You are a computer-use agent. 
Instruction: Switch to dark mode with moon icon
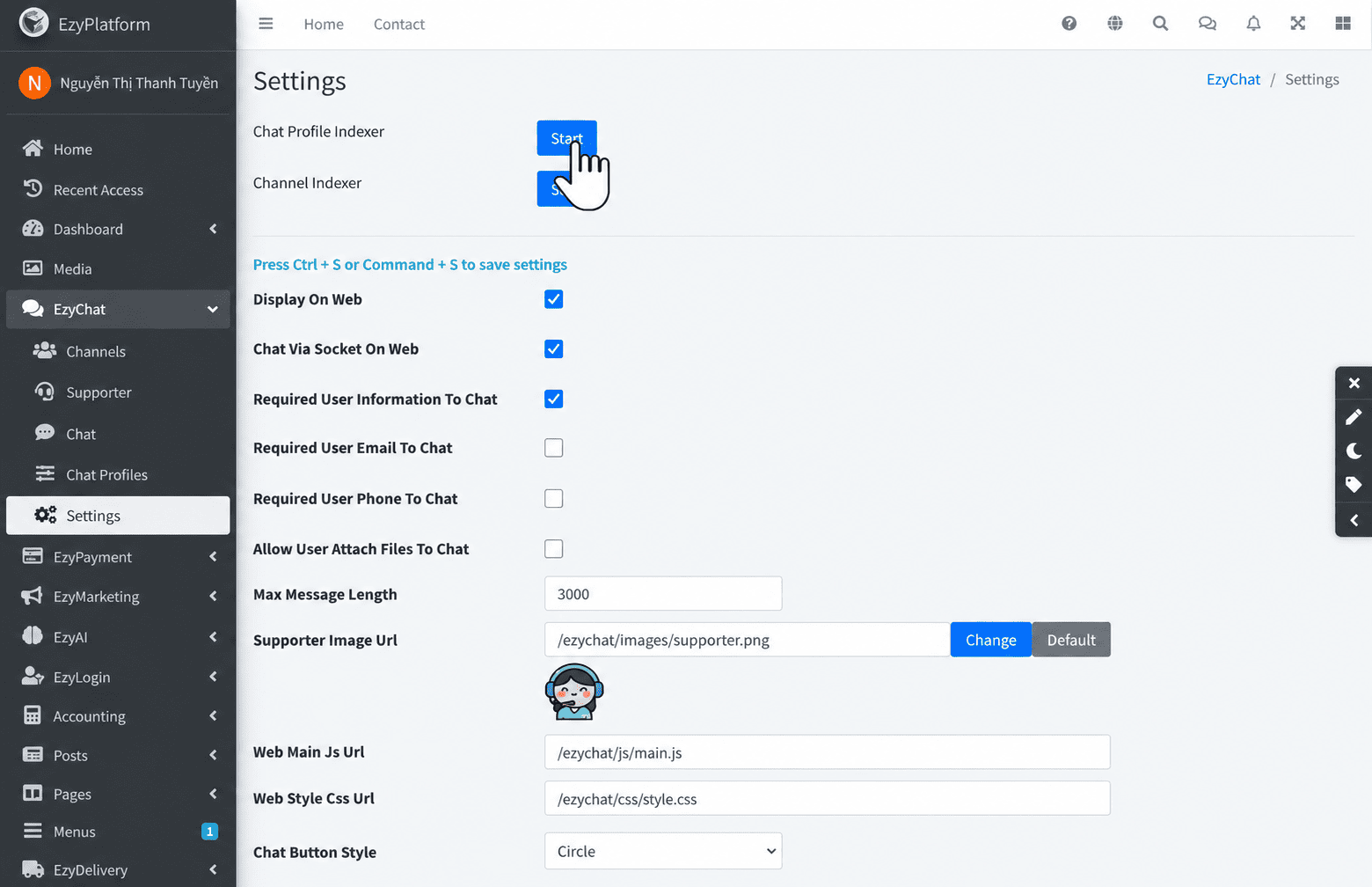pyautogui.click(x=1354, y=451)
